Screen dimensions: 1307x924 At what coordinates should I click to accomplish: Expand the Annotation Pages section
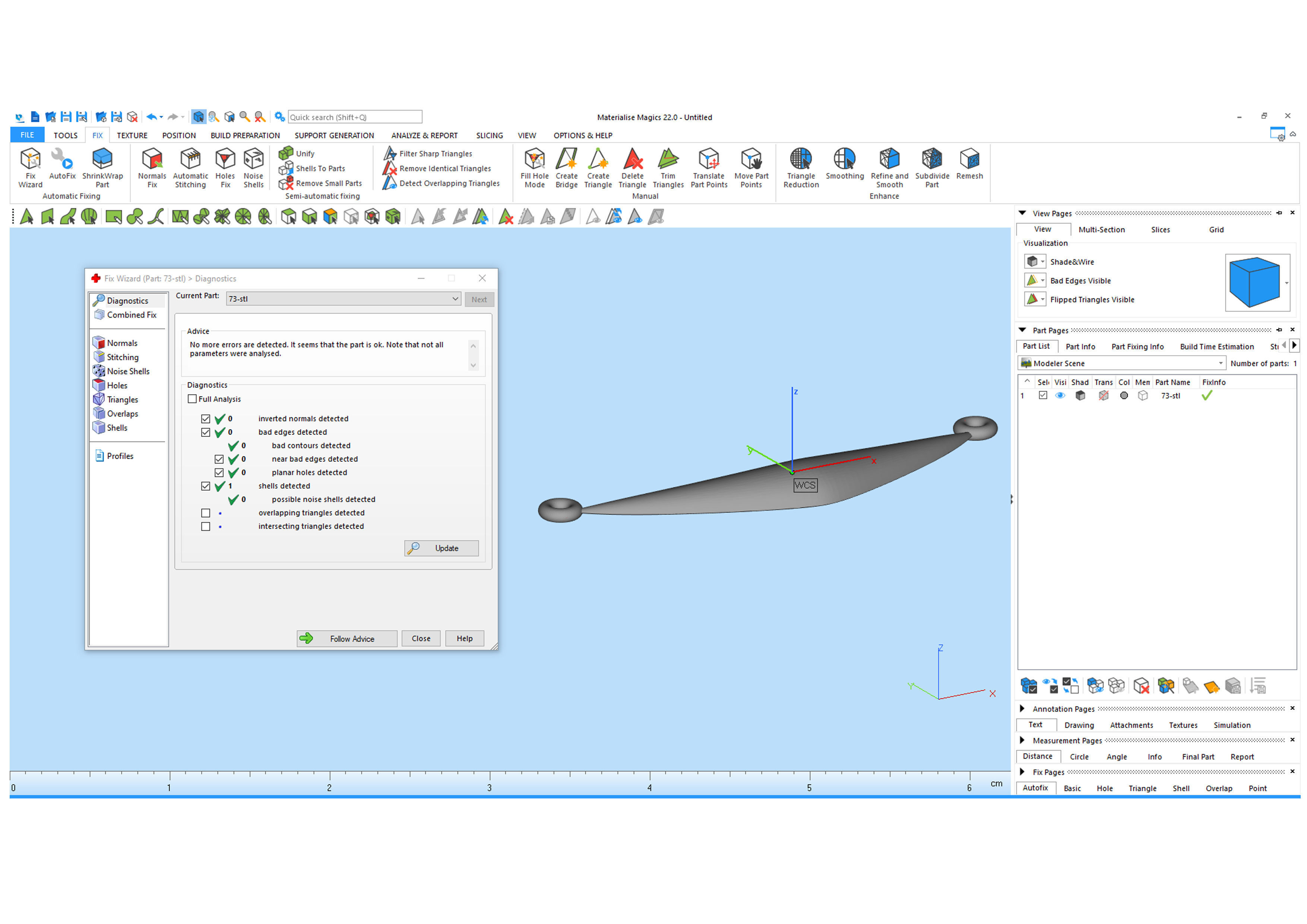click(1022, 709)
